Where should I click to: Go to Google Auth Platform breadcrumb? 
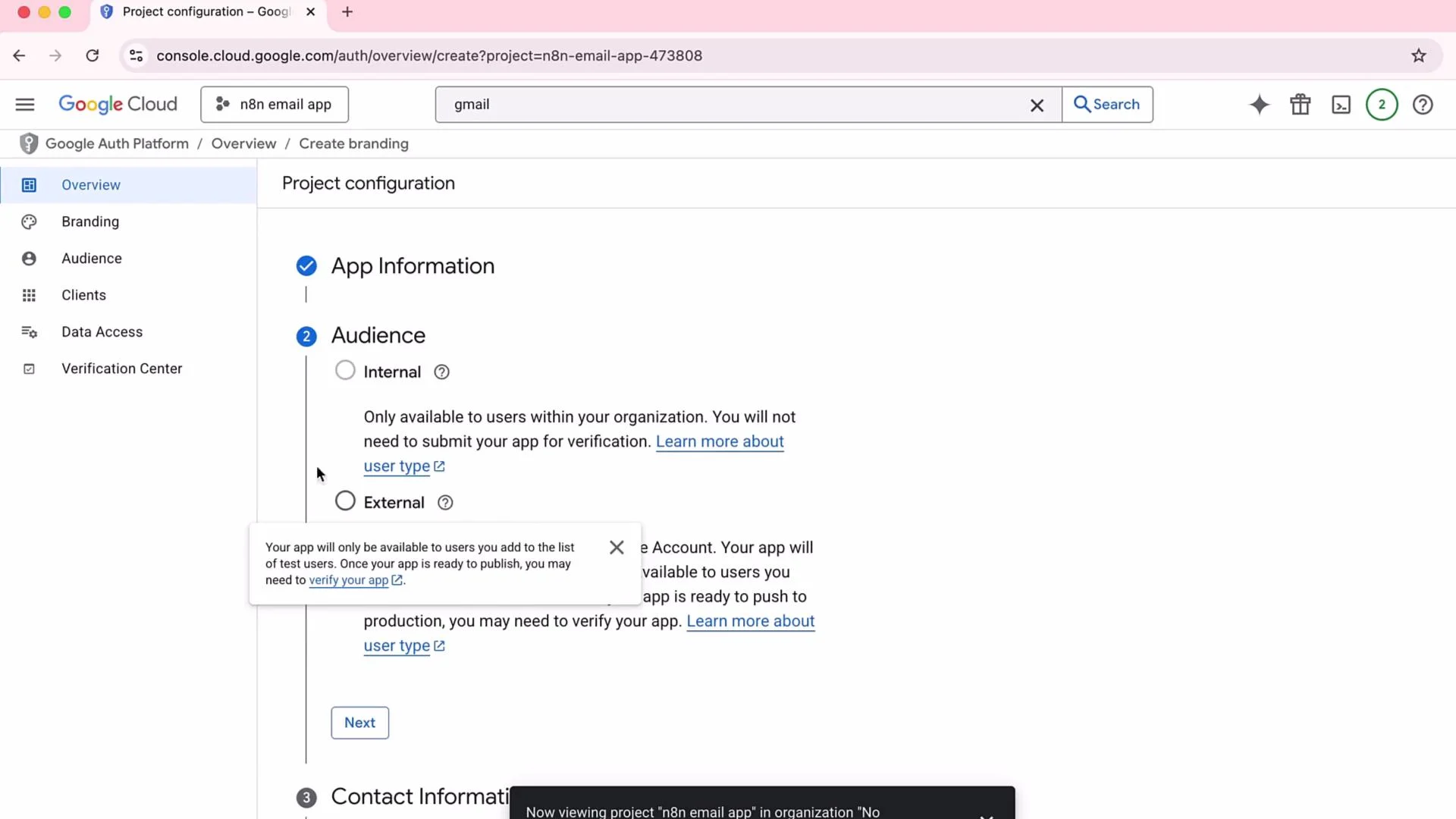(x=117, y=143)
